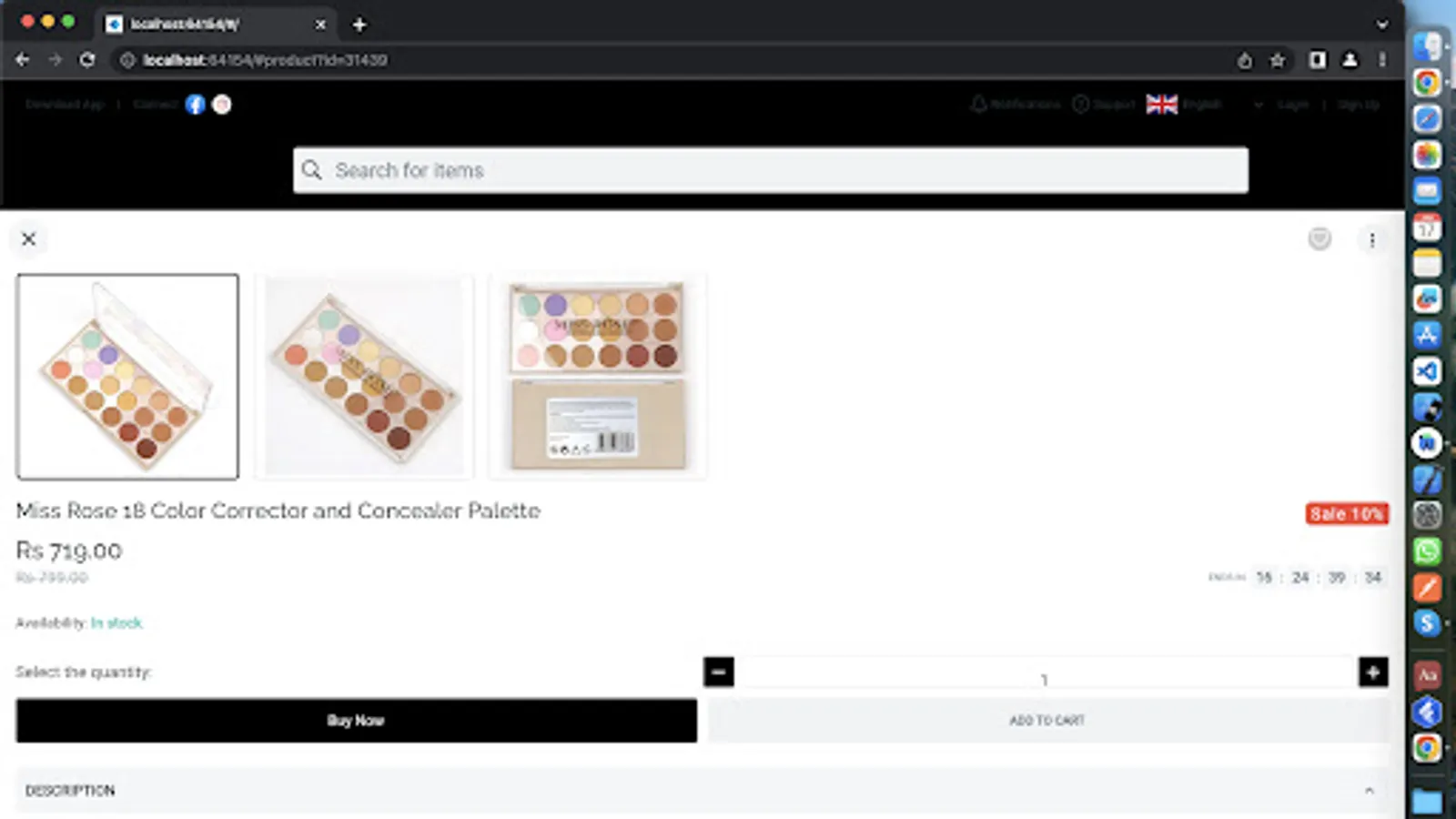The width and height of the screenshot is (1456, 819).
Task: Close the product detail view with X
Action: (28, 239)
